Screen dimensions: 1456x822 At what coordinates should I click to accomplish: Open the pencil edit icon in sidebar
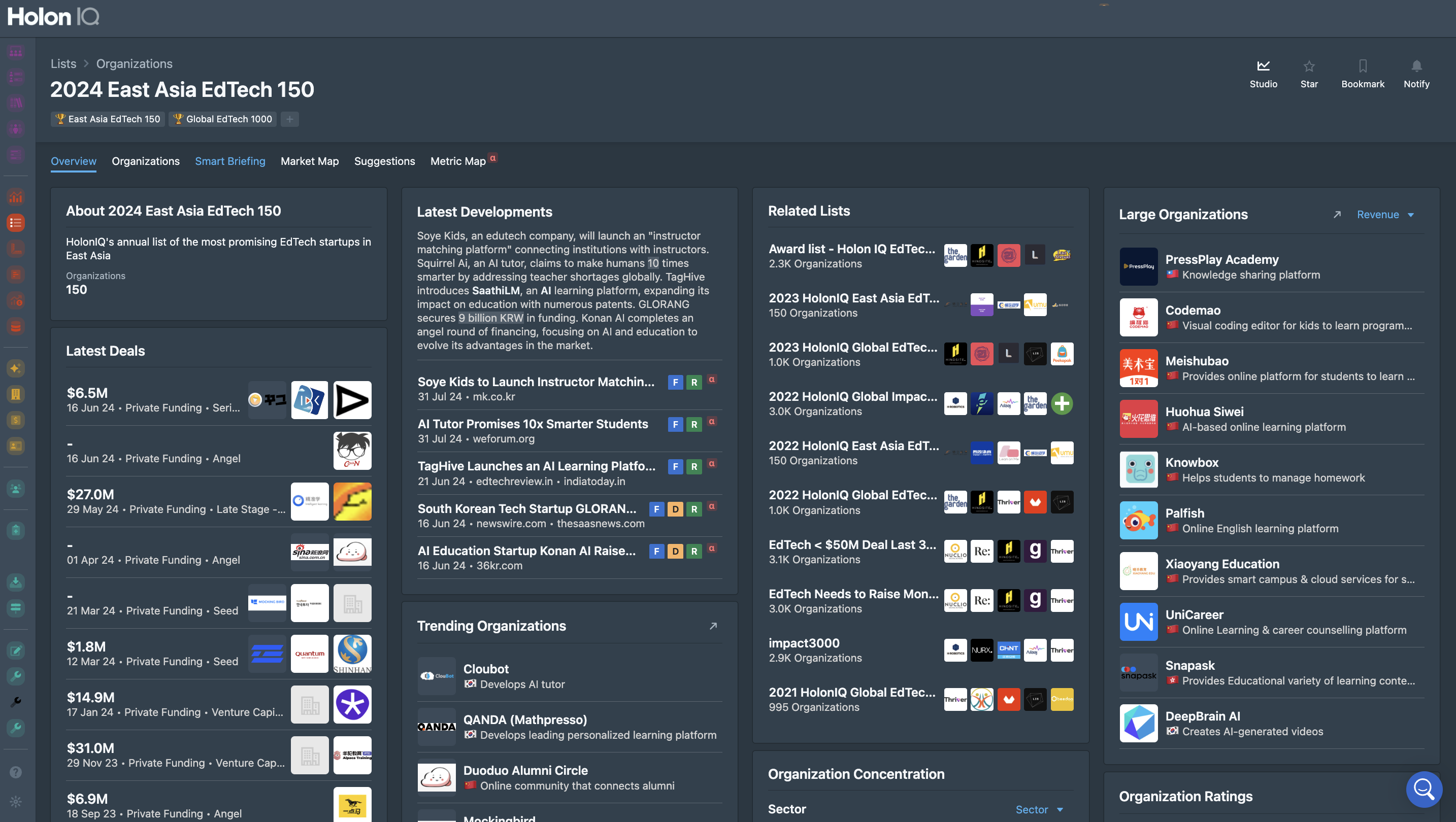point(16,650)
